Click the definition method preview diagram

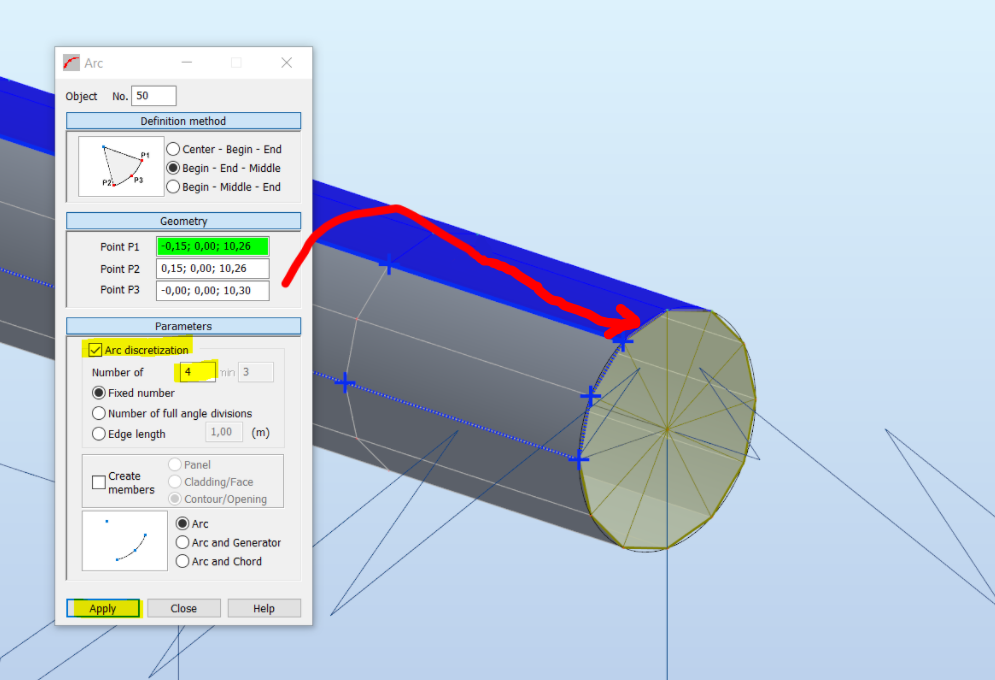pyautogui.click(x=118, y=165)
